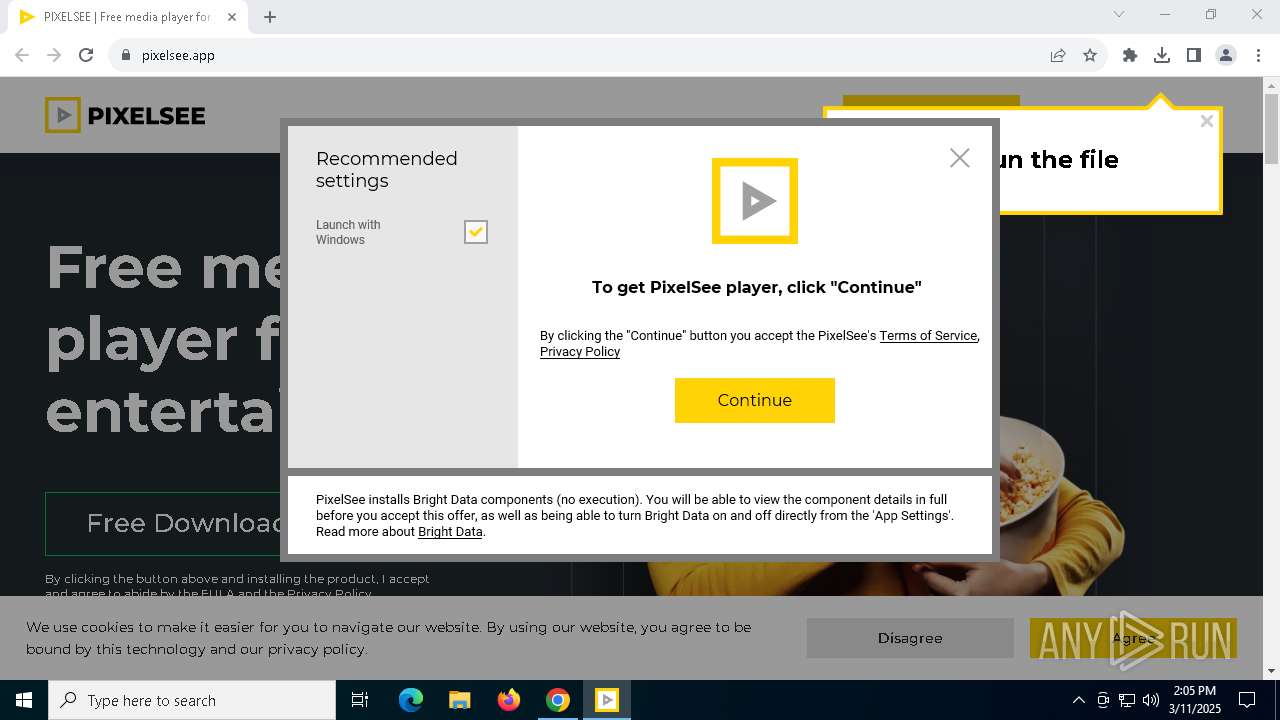Click the network icon in system tray
This screenshot has width=1280, height=720.
pyautogui.click(x=1127, y=700)
